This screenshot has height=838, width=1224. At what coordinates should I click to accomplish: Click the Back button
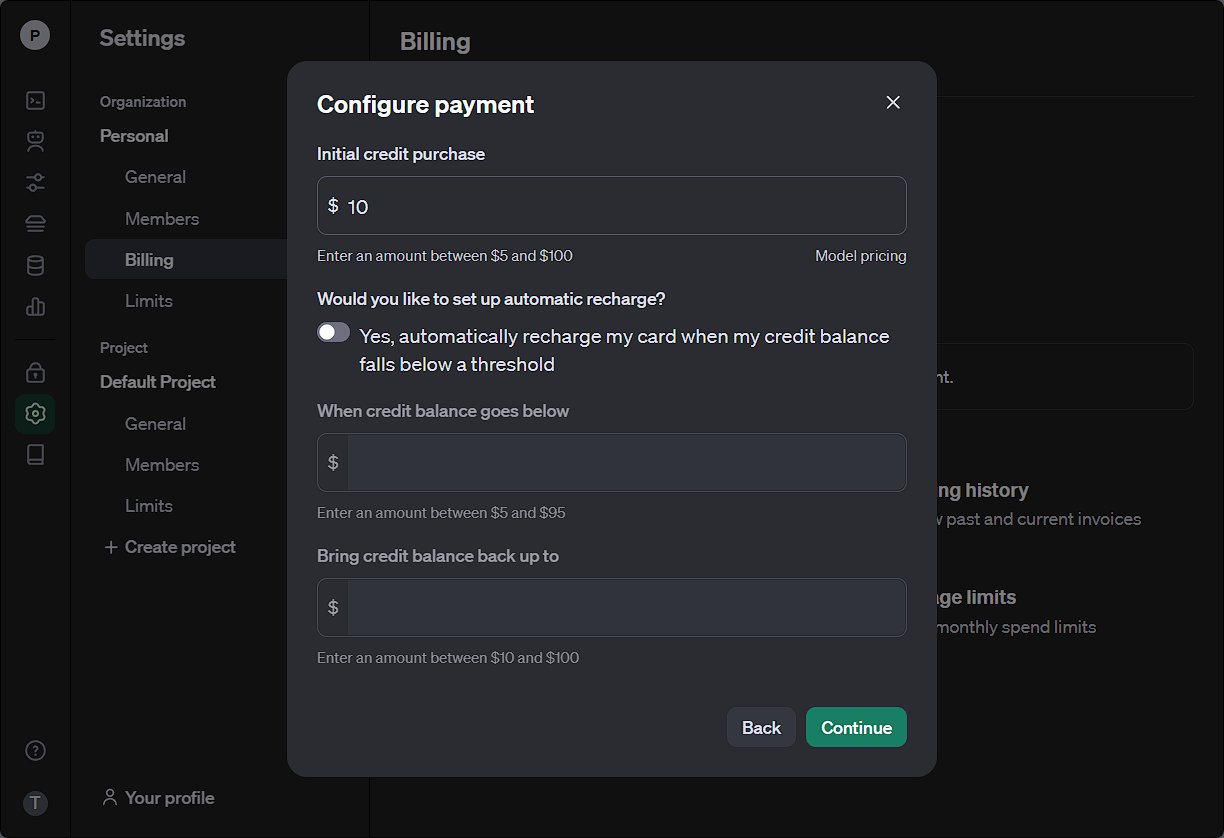761,727
